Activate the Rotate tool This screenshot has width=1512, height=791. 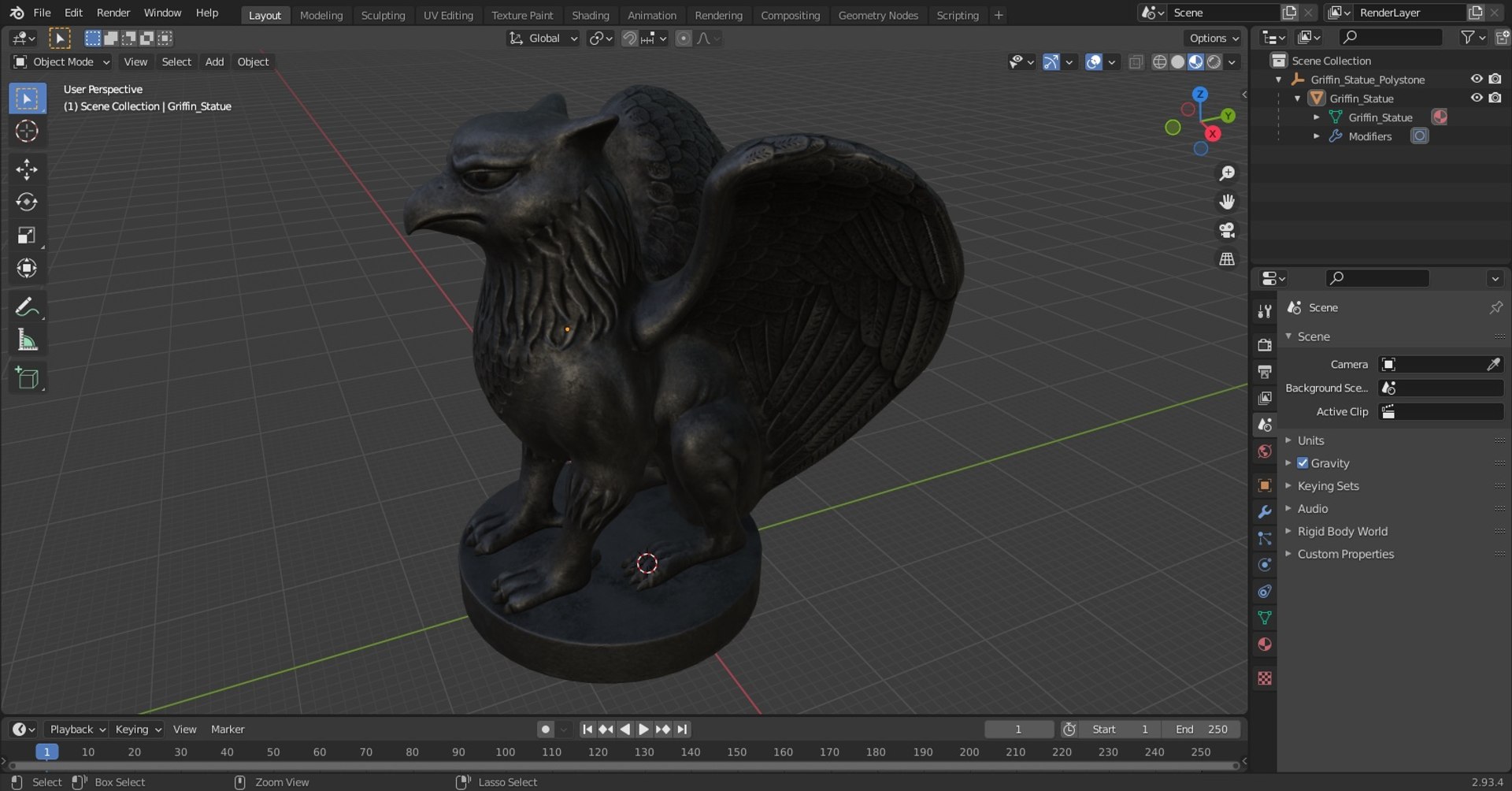27,202
